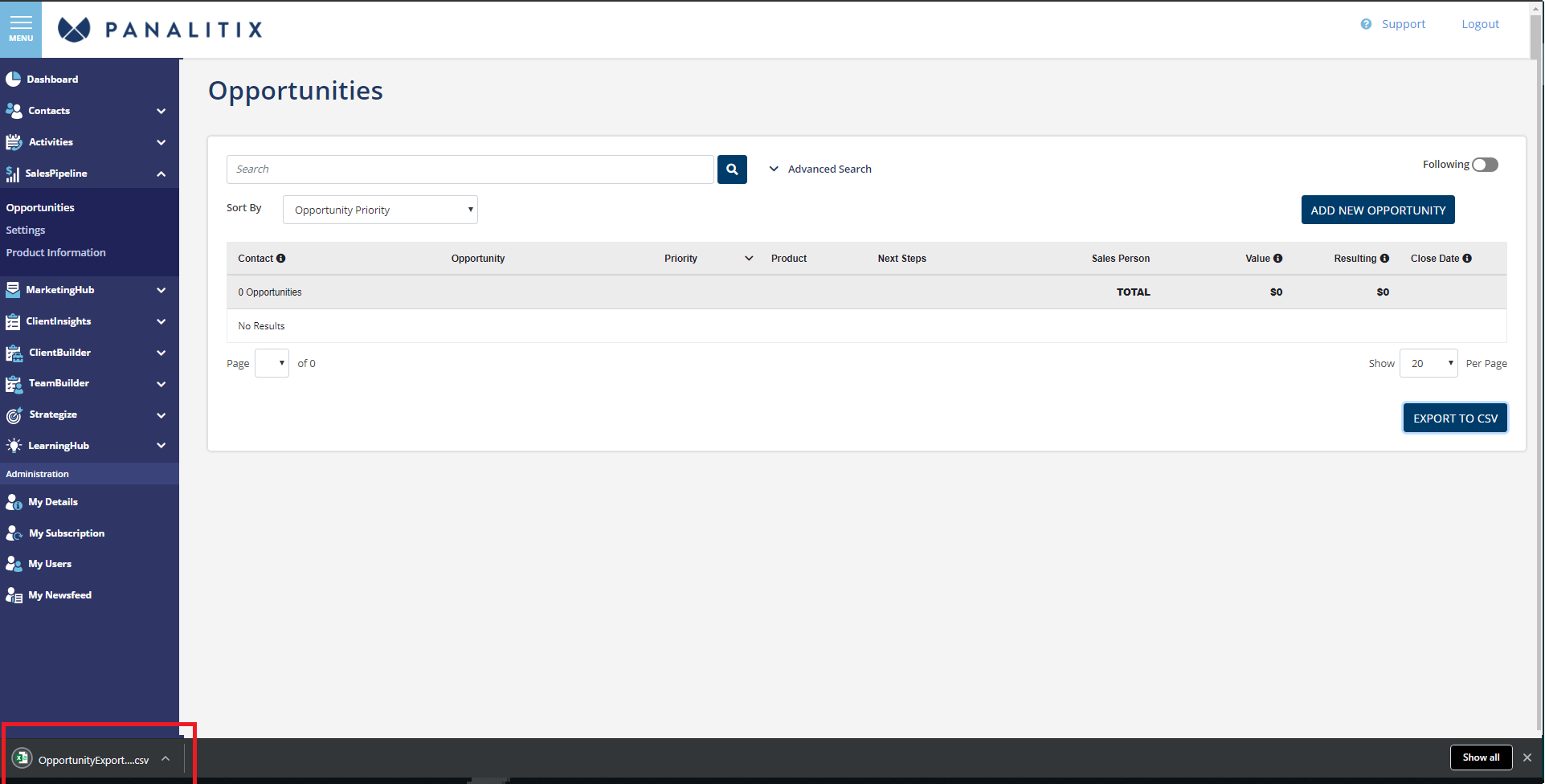Expand the TeamBuilder menu chevron
1545x784 pixels.
click(x=161, y=384)
